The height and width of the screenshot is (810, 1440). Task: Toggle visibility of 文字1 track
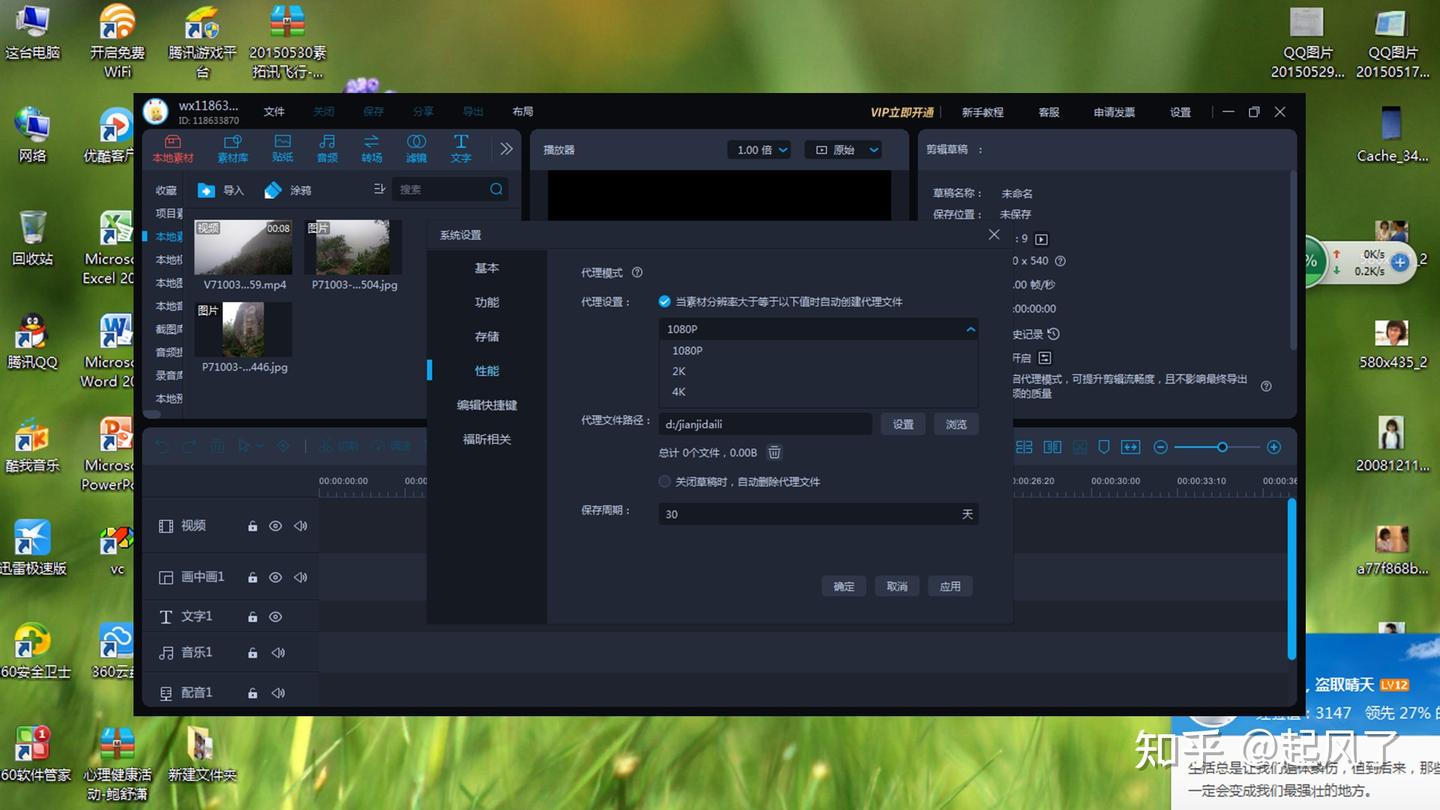[275, 617]
